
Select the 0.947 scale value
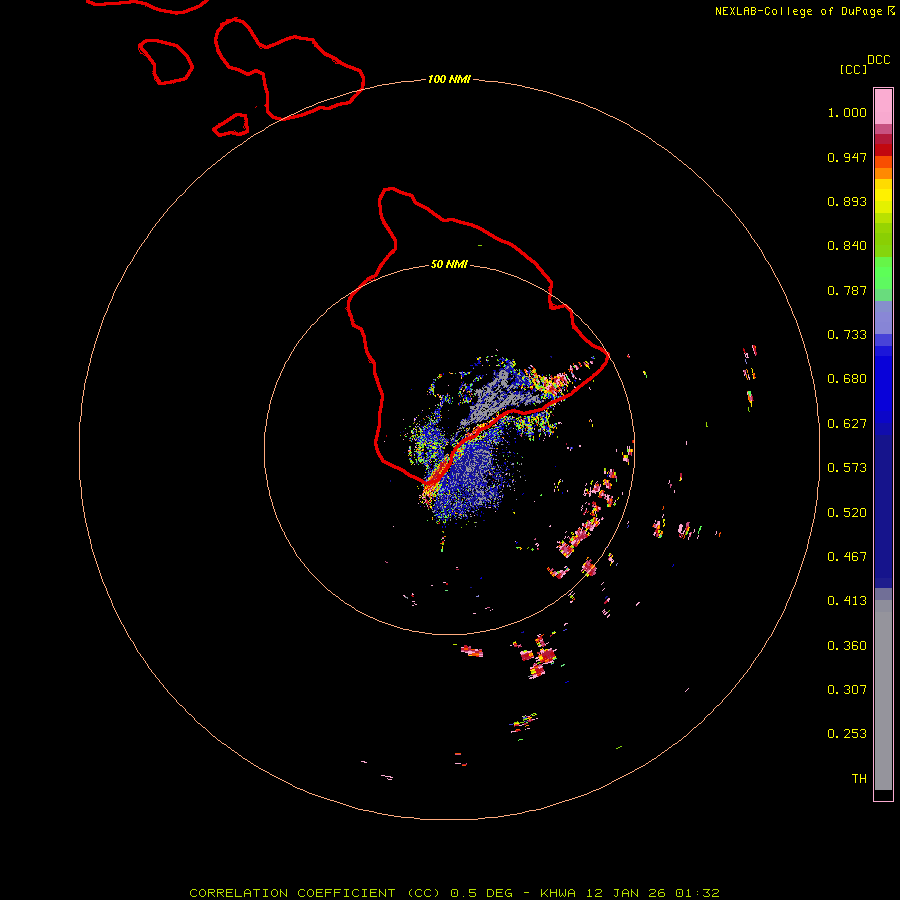[x=847, y=157]
